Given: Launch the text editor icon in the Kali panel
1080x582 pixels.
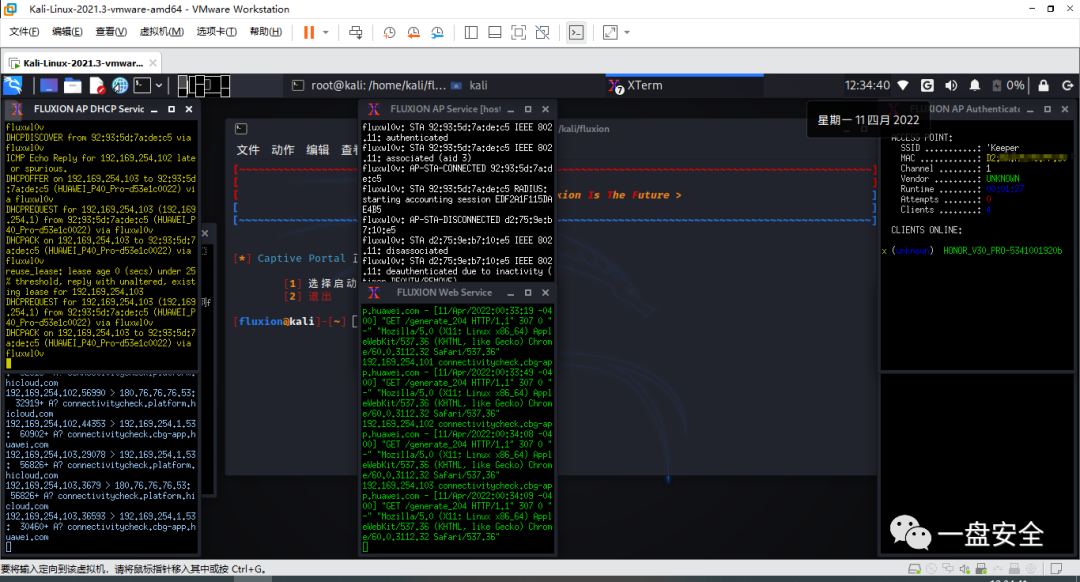Looking at the screenshot, I should point(96,85).
